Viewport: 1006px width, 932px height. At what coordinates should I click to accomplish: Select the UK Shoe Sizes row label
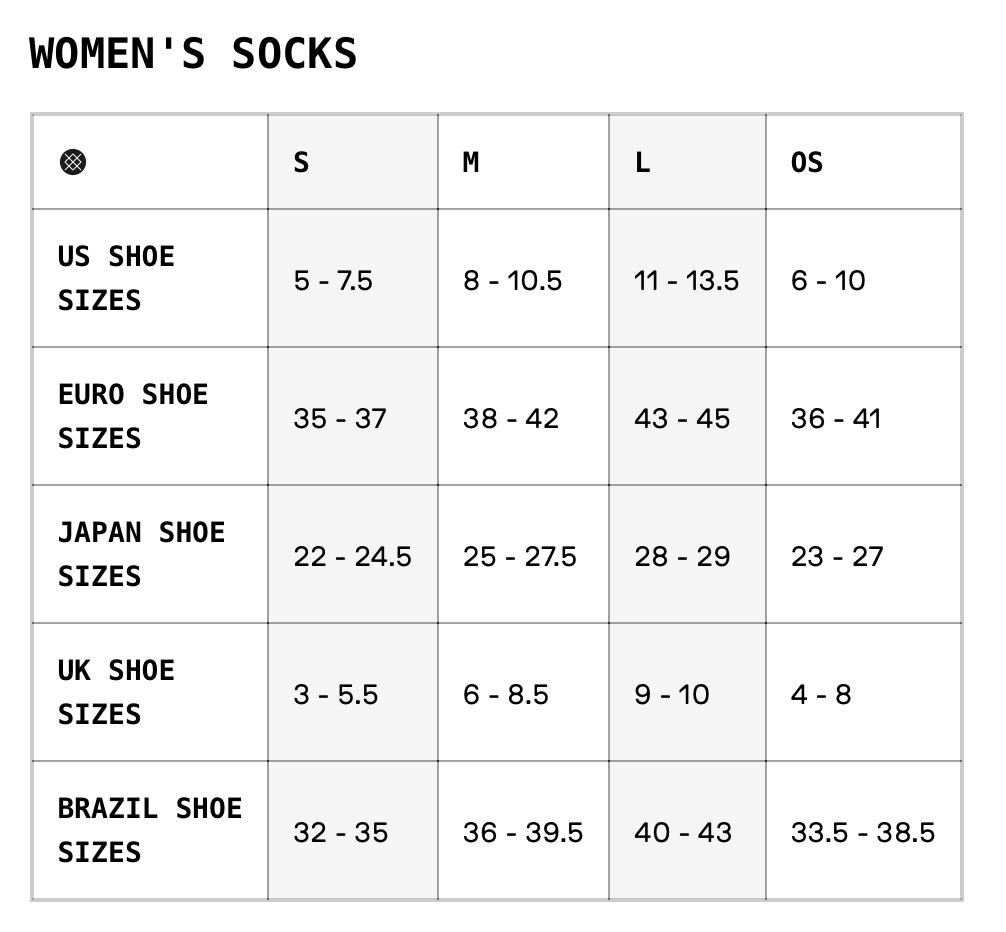(x=116, y=692)
